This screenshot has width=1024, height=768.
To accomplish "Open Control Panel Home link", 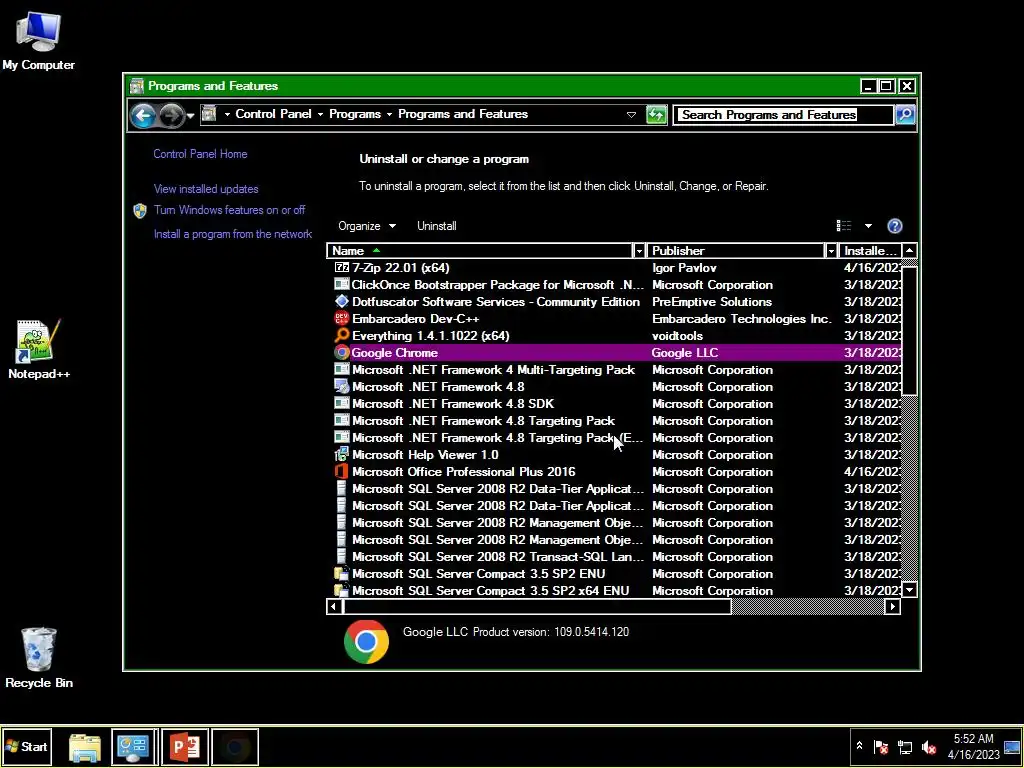I will point(200,154).
